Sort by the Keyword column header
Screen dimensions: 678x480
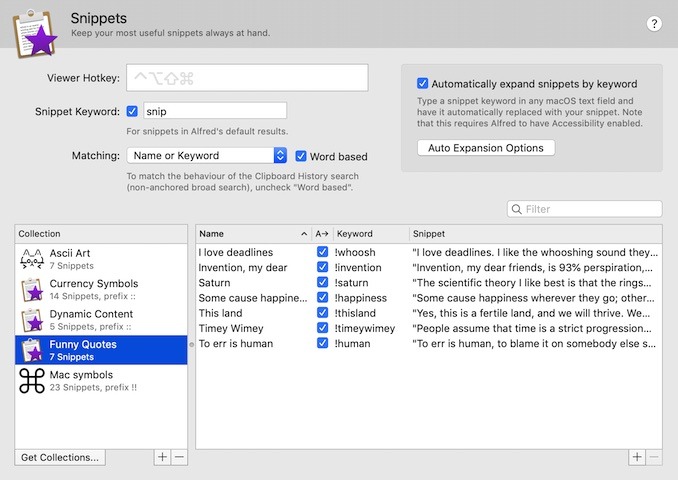tap(371, 234)
